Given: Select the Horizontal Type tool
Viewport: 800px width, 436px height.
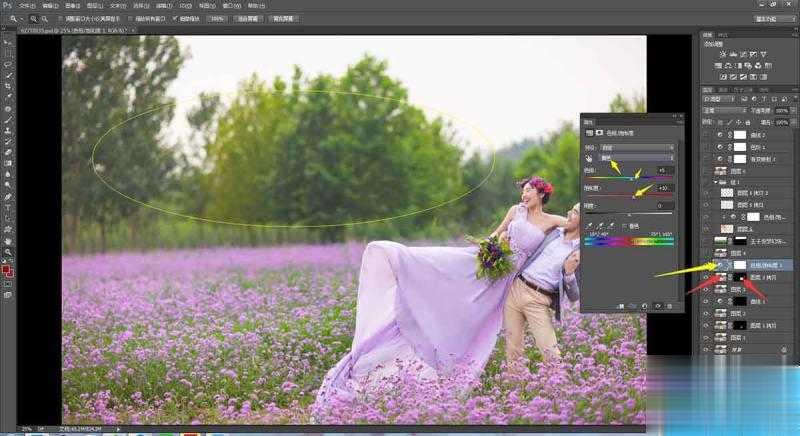Looking at the screenshot, I should click(x=8, y=208).
